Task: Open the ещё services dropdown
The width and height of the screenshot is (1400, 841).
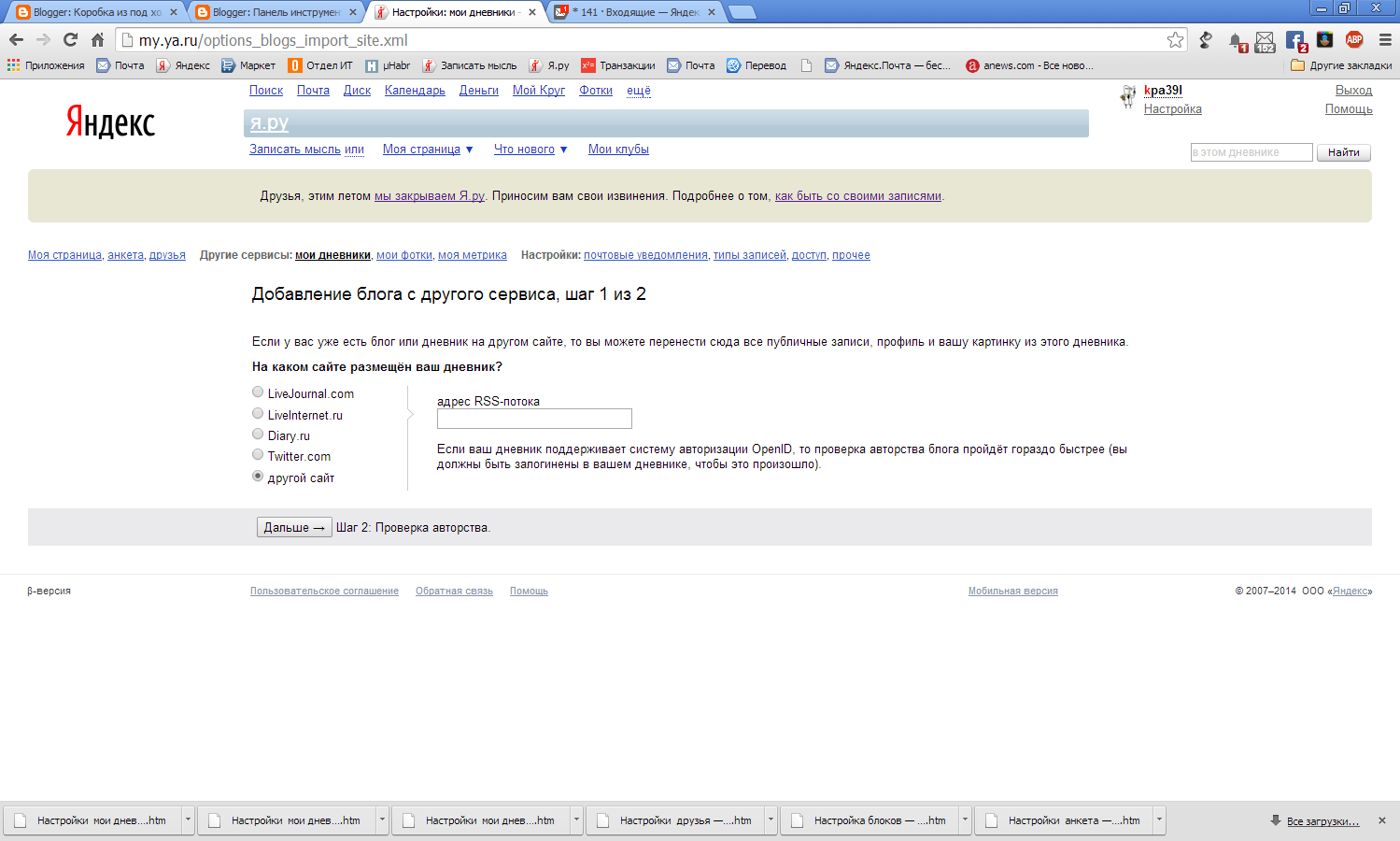Action: point(639,91)
